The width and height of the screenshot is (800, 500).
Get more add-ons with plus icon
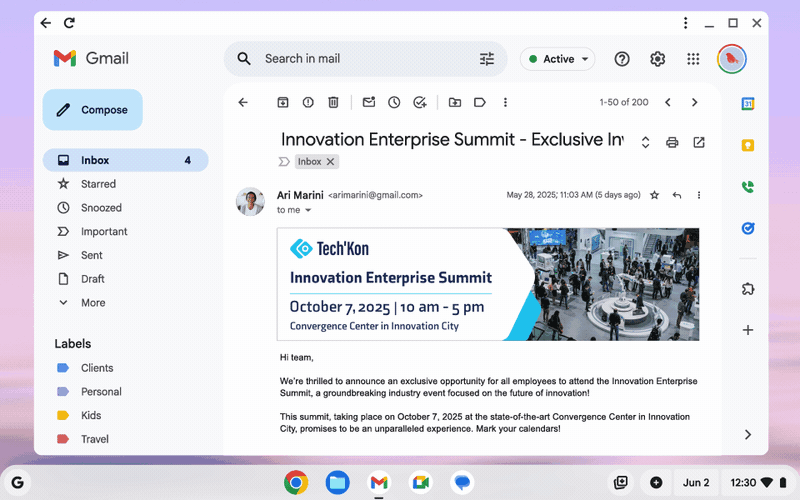pyautogui.click(x=748, y=330)
